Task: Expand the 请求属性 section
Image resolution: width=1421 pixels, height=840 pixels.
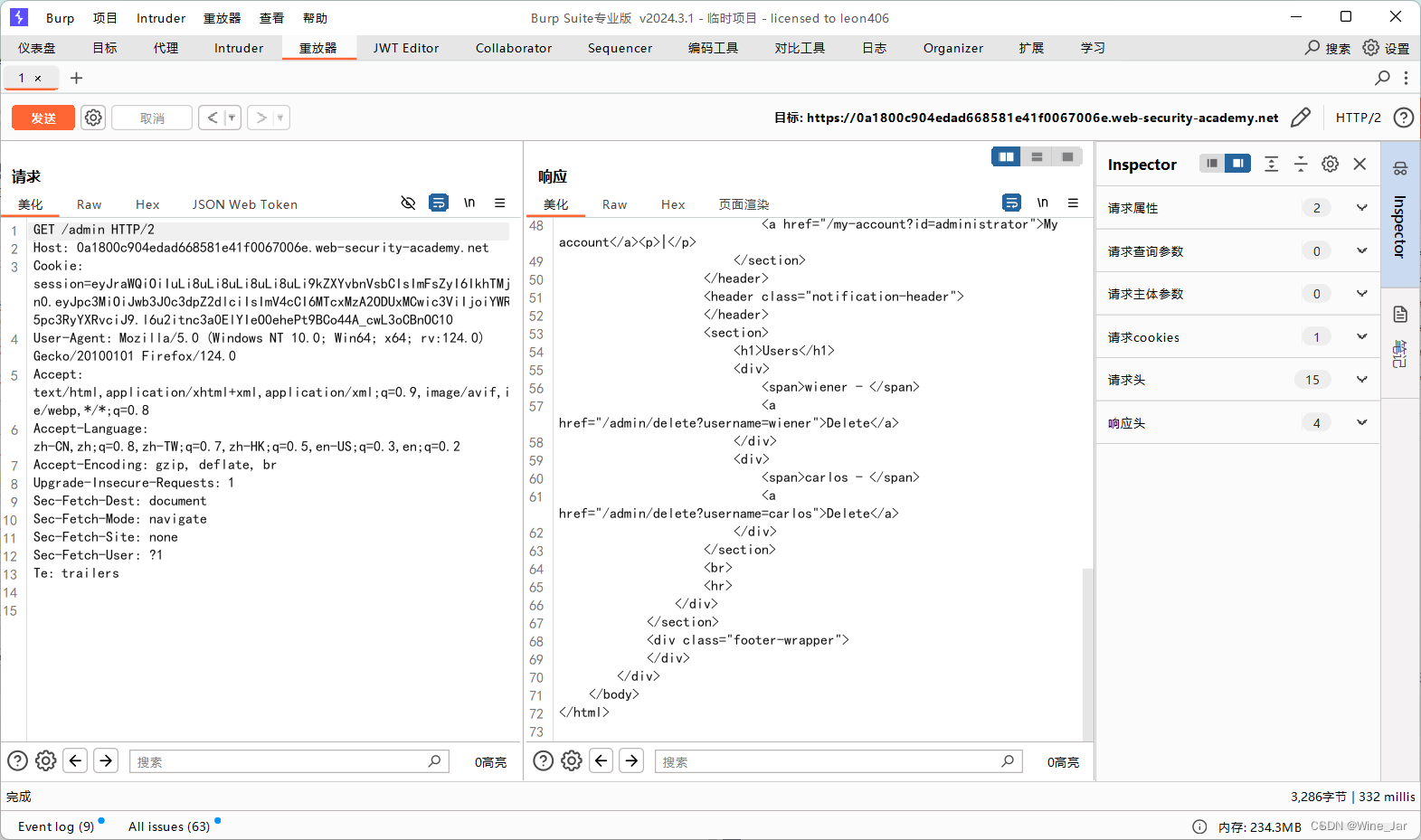Action: [1237, 208]
